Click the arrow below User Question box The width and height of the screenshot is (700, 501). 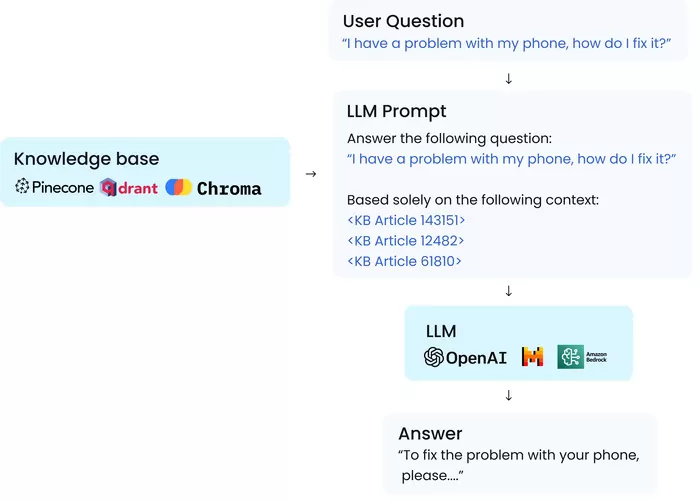point(508,79)
